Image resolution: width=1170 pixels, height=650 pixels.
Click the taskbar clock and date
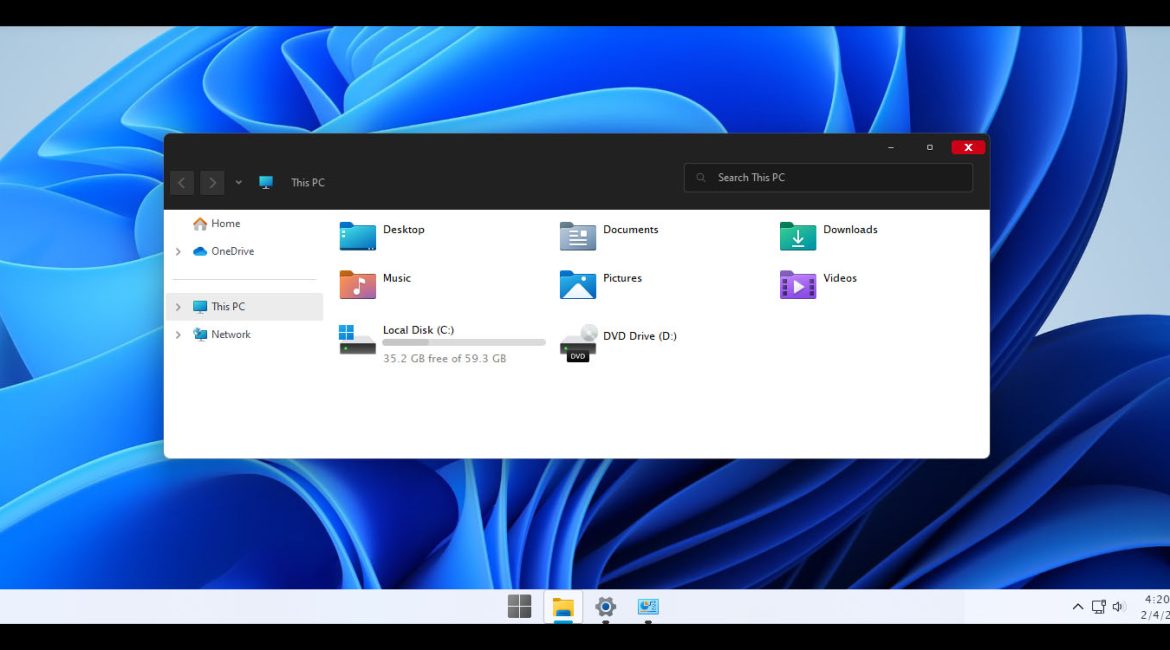(x=1155, y=607)
